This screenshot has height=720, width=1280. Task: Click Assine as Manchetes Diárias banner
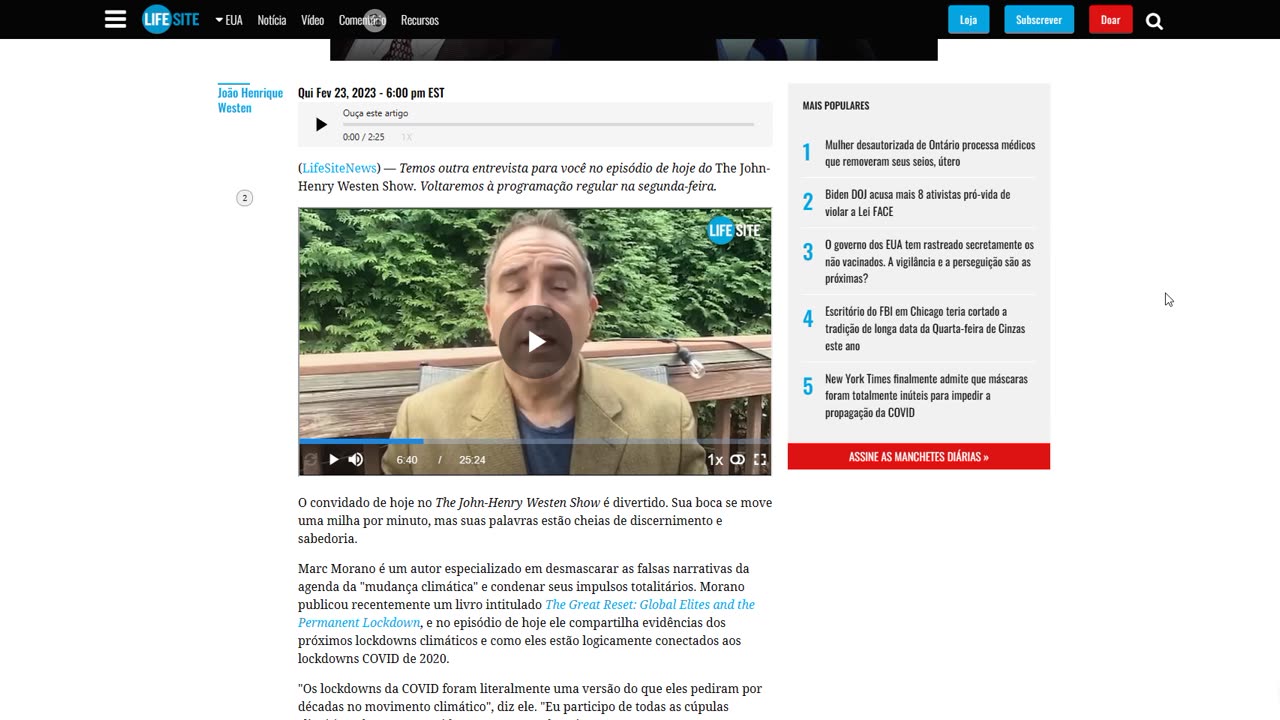point(919,456)
